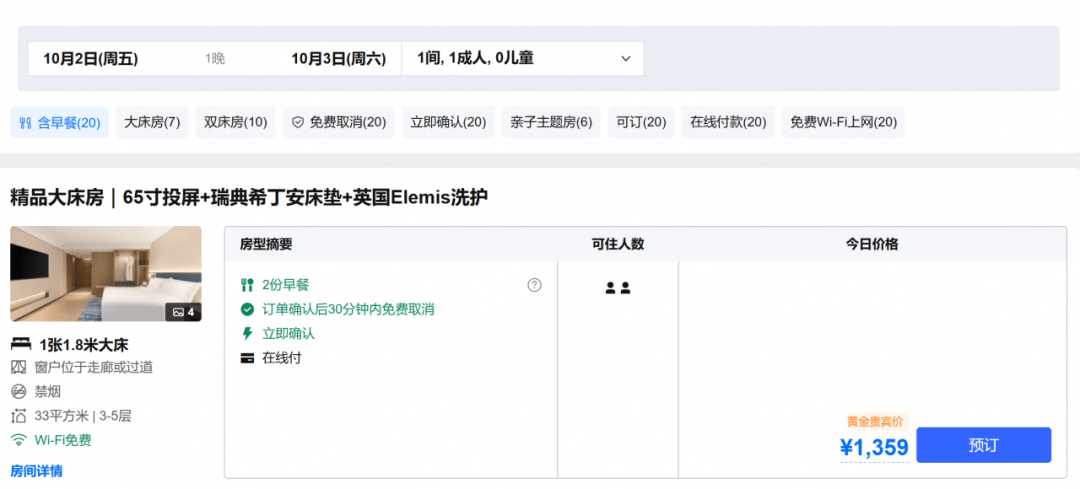Toggle the 在线付款(20) filter
Screen dimensions: 1080x489
[728, 123]
